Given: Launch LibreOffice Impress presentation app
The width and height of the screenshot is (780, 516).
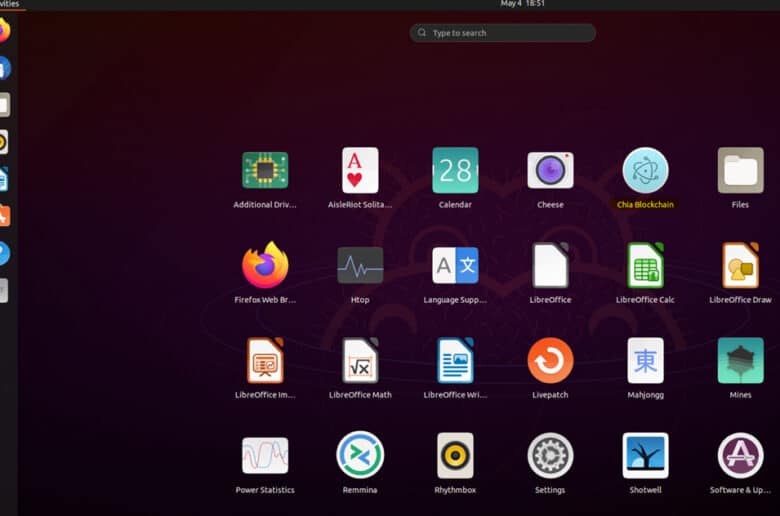Looking at the screenshot, I should (x=265, y=360).
